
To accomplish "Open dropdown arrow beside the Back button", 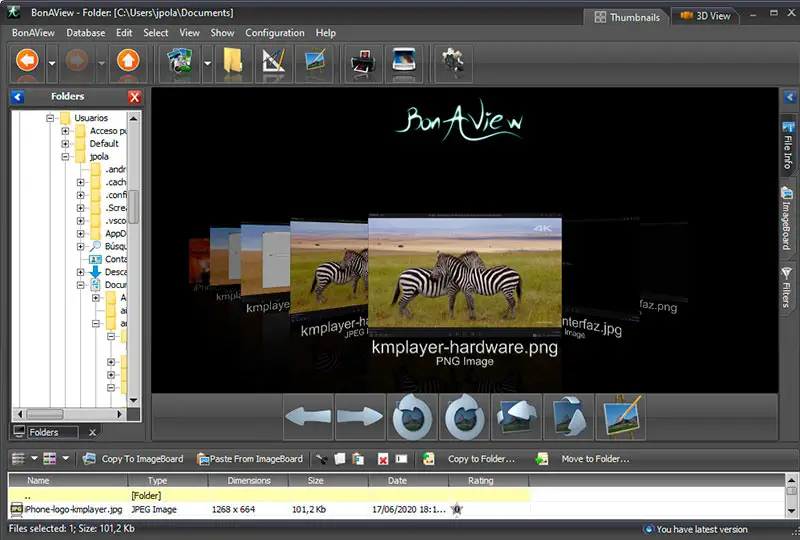I will (x=52, y=63).
